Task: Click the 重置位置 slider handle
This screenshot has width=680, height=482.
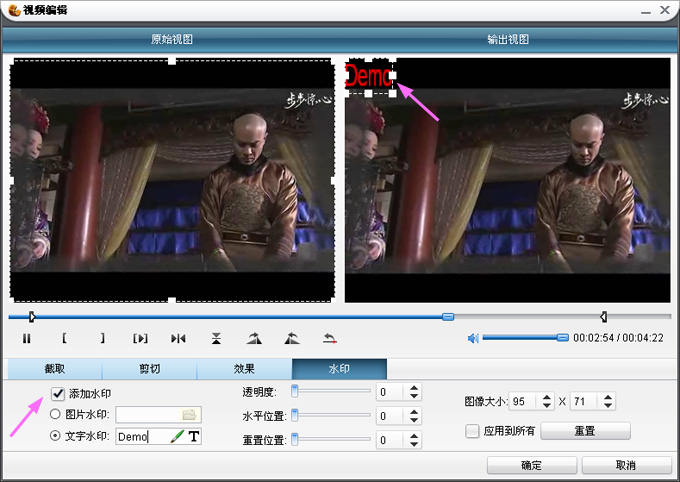Action: pyautogui.click(x=295, y=439)
